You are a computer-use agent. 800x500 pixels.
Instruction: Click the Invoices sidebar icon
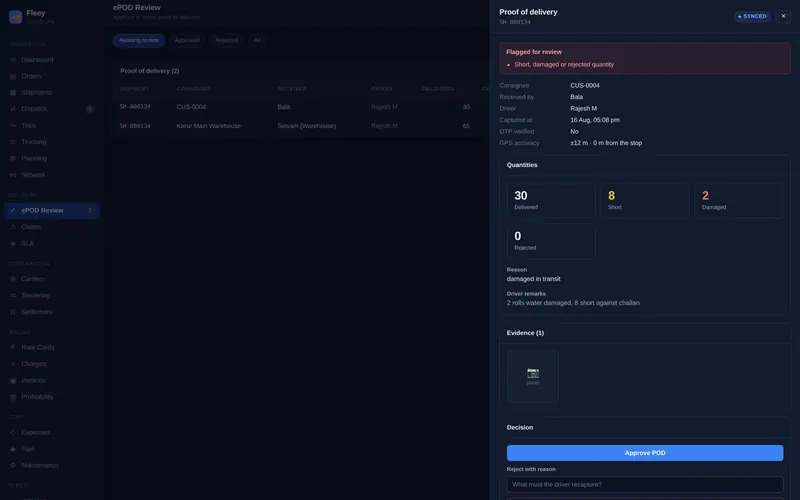pyautogui.click(x=13, y=381)
